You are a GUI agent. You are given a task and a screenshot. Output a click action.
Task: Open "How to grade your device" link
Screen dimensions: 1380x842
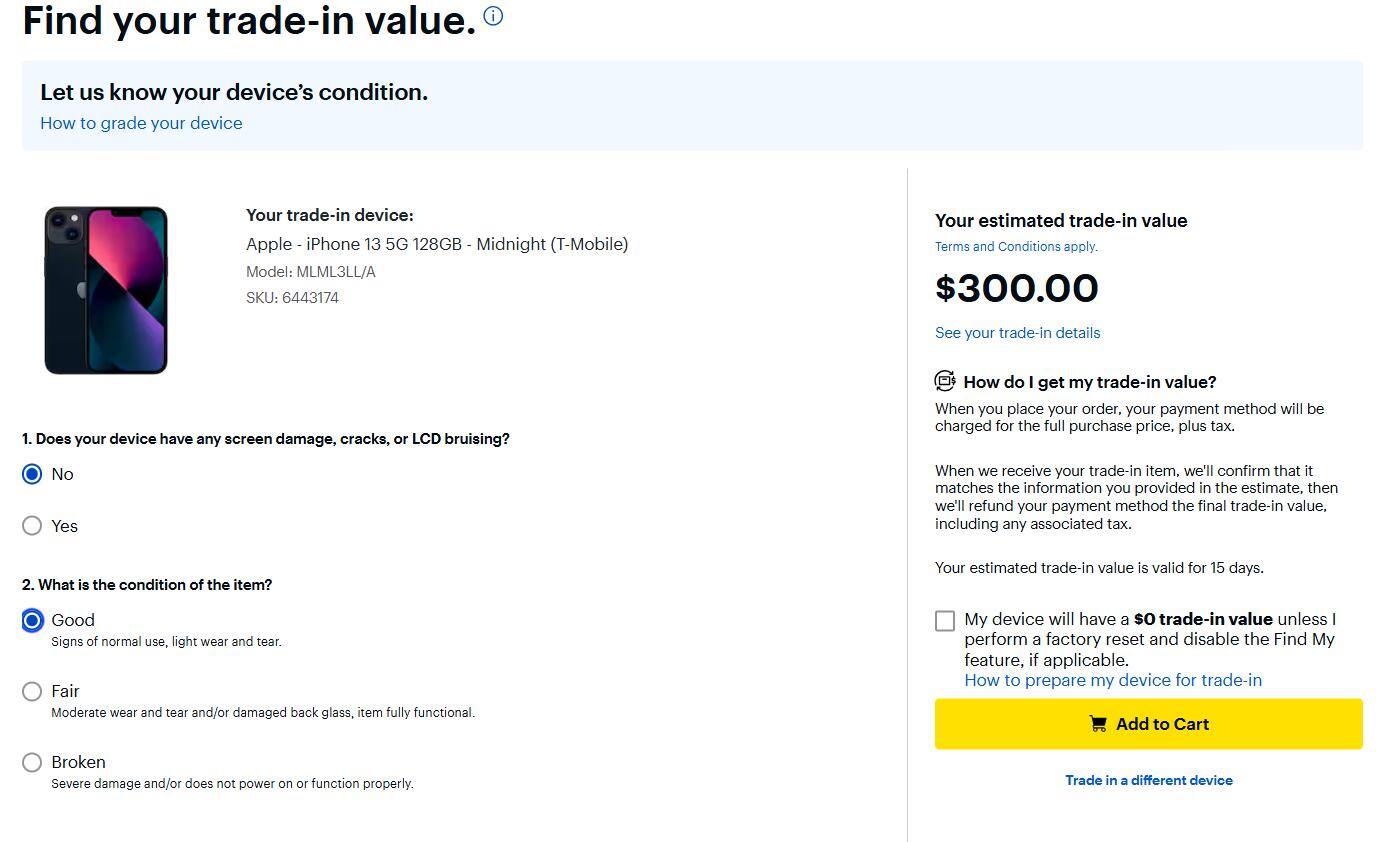click(x=141, y=123)
